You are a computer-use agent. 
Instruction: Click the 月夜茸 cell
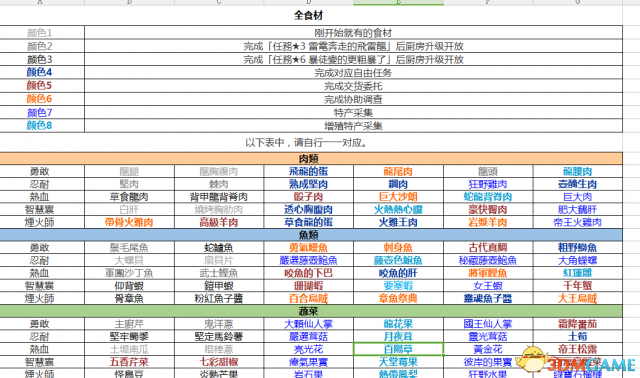pos(398,336)
